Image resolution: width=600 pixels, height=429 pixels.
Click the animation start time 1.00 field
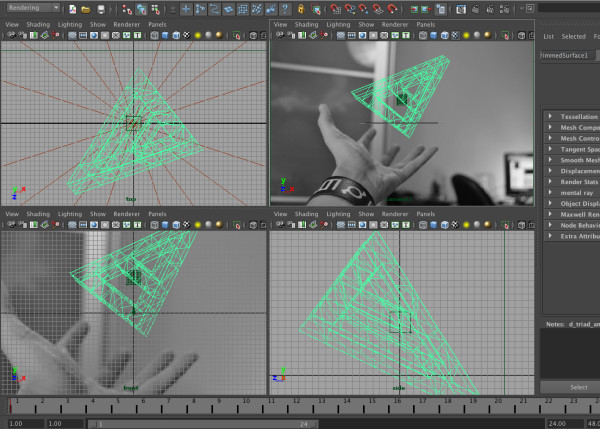[26, 424]
